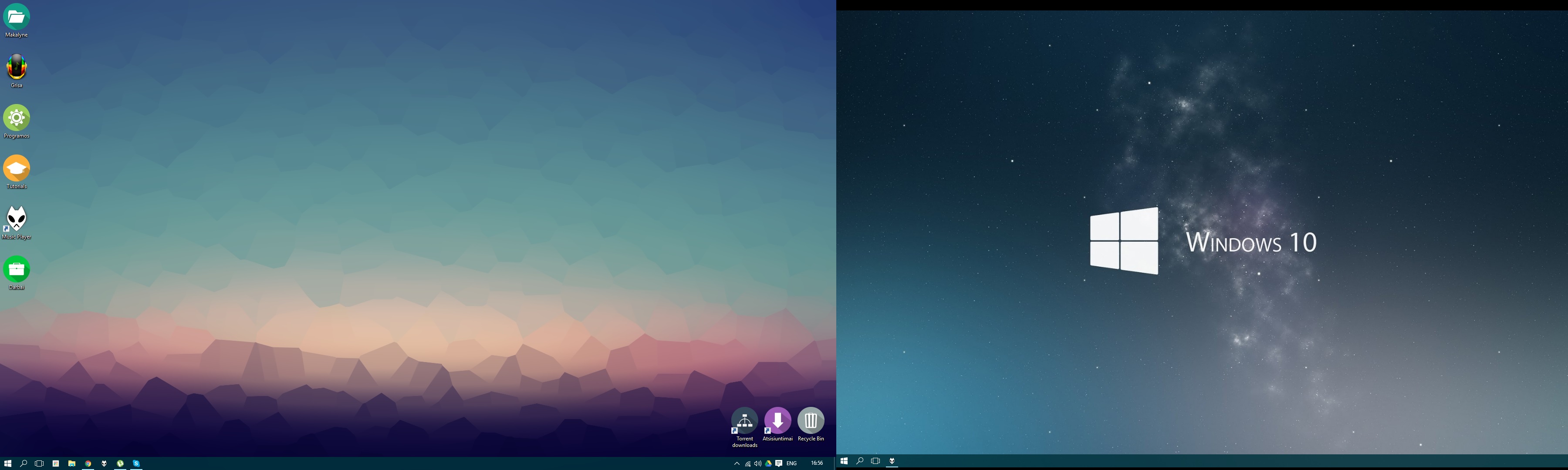Viewport: 1568px width, 470px height.
Task: Open the 16:56 clock calendar flyout
Action: 817,463
